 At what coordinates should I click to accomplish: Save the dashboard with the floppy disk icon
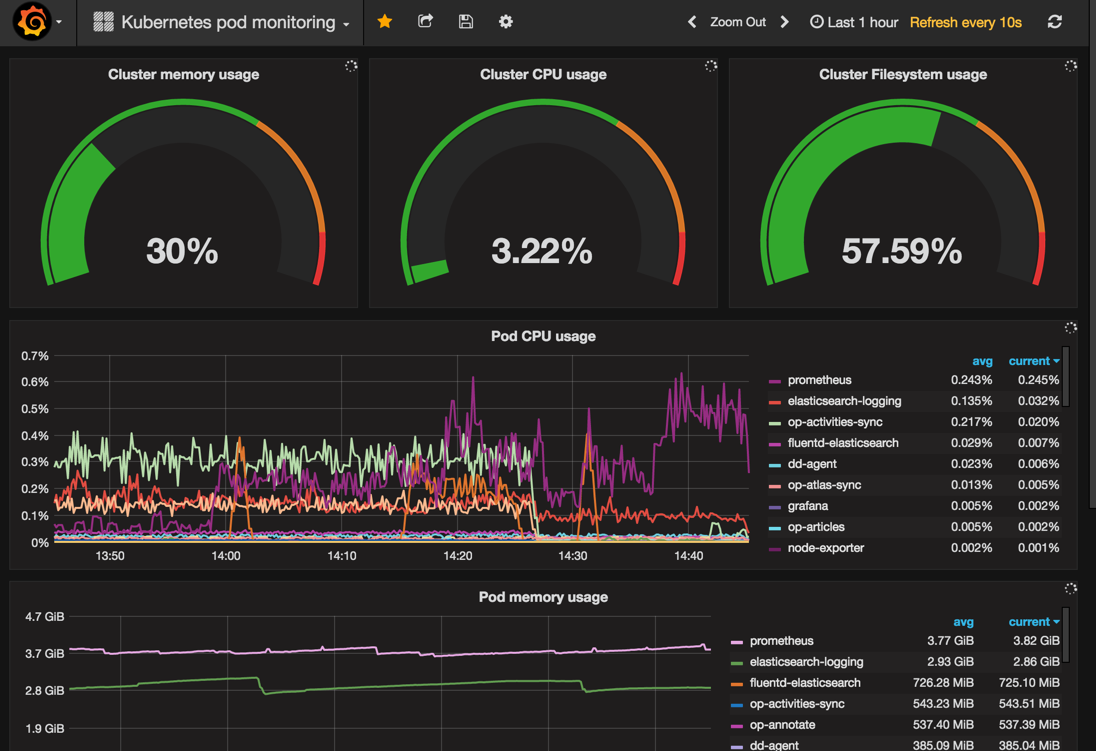pyautogui.click(x=466, y=22)
